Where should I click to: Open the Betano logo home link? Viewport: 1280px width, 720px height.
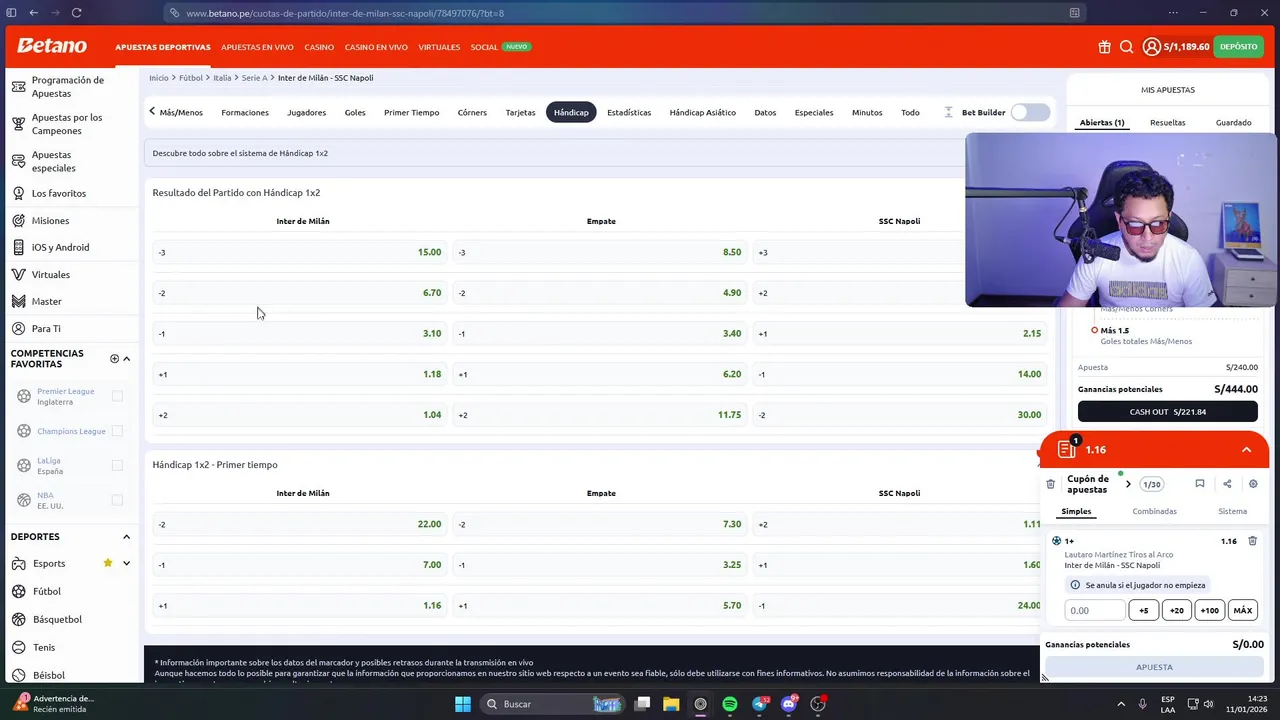52,46
